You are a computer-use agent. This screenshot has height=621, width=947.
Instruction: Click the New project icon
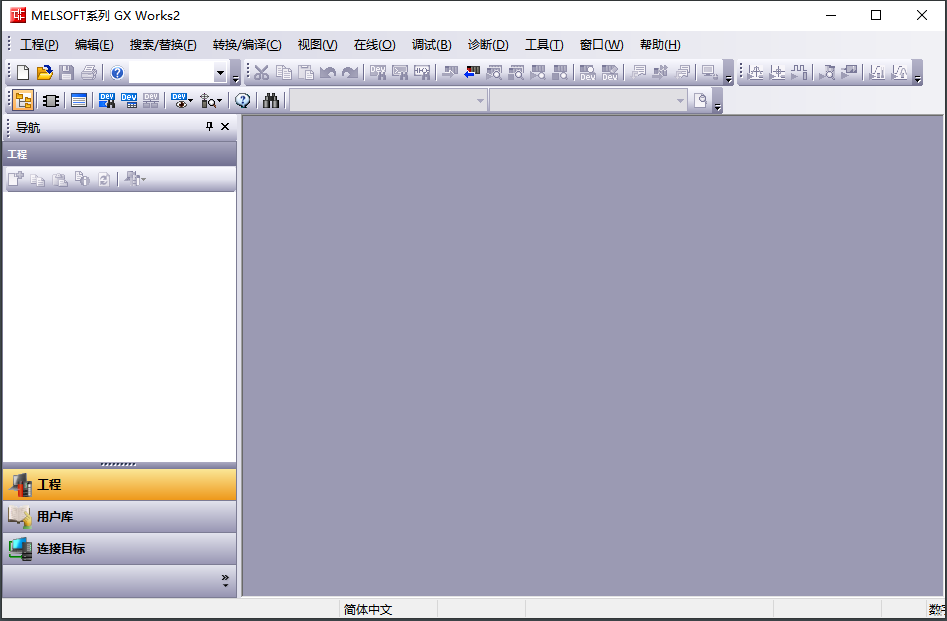[x=23, y=73]
